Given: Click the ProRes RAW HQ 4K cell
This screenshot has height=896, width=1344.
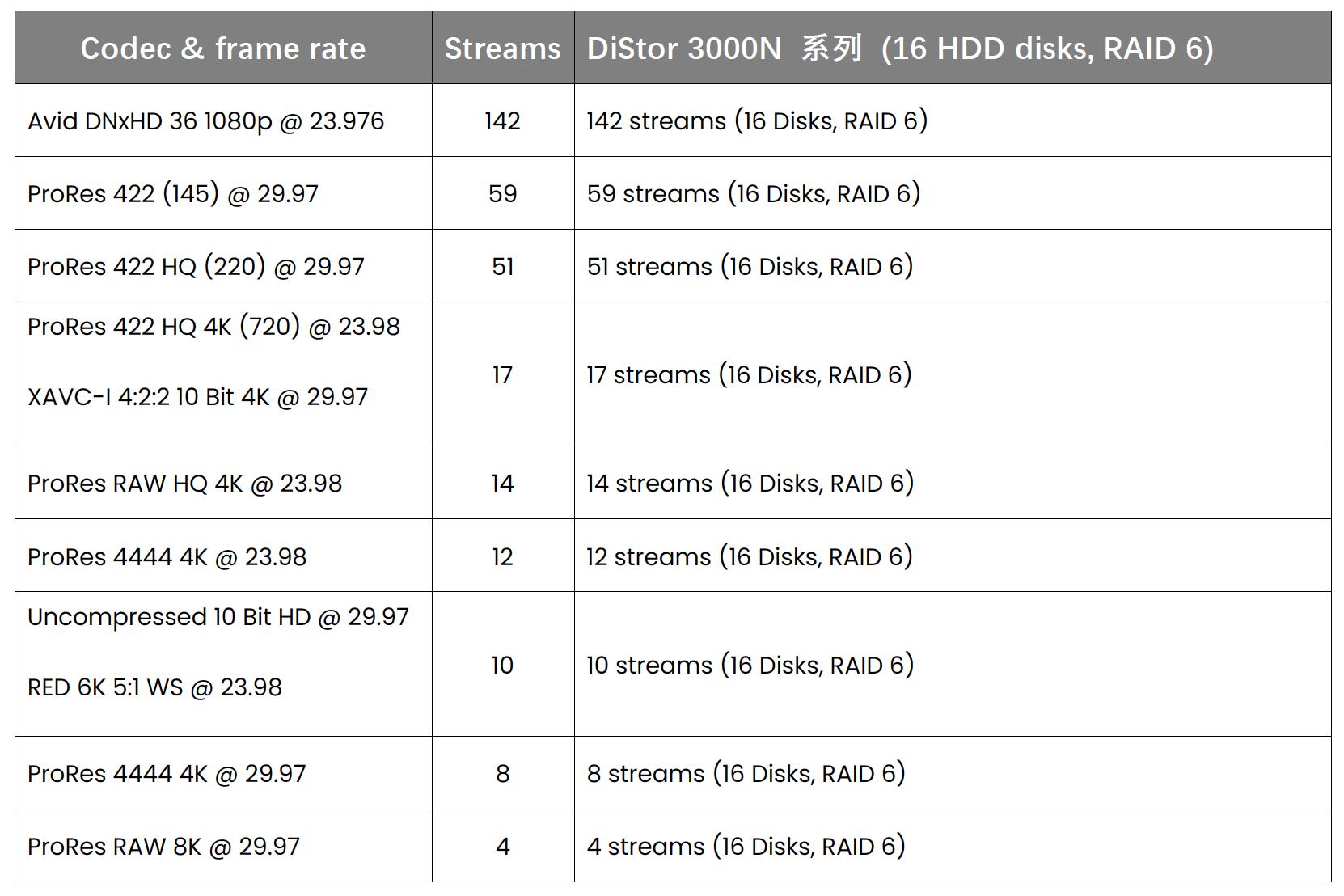Looking at the screenshot, I should tap(184, 484).
